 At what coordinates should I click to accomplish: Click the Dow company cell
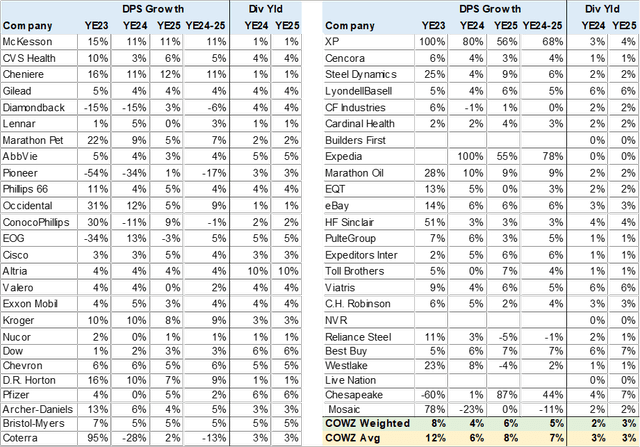[x=13, y=351]
